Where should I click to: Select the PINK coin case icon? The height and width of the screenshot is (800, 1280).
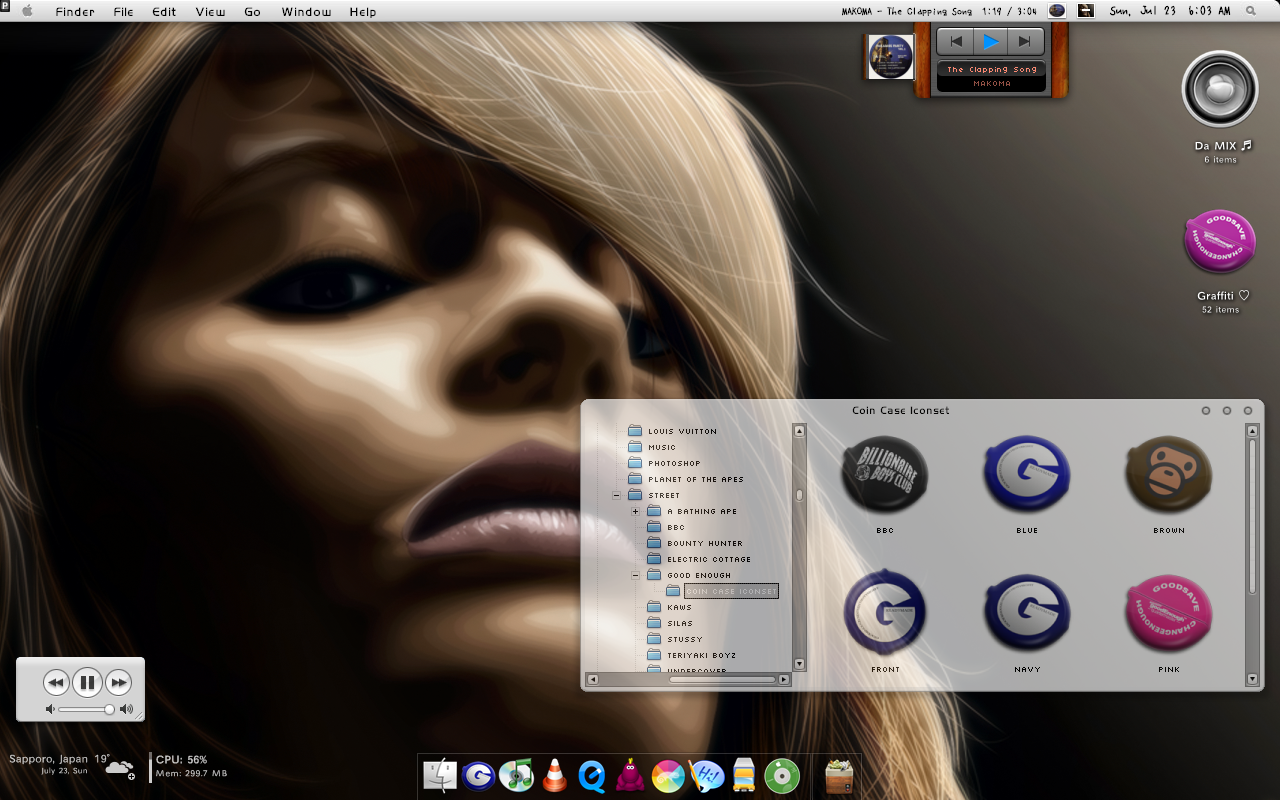[1169, 612]
